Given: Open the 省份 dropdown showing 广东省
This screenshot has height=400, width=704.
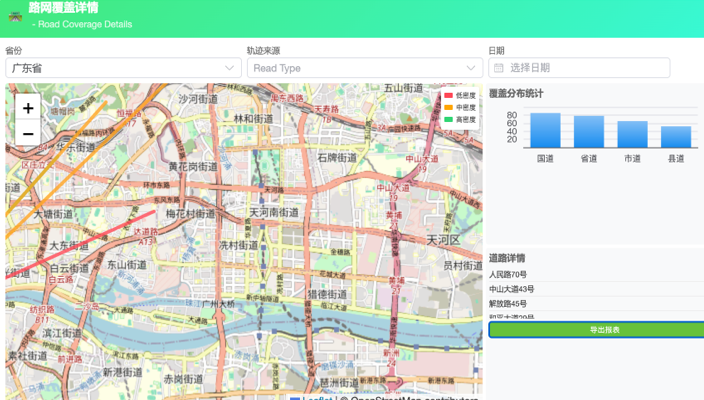Looking at the screenshot, I should click(123, 68).
